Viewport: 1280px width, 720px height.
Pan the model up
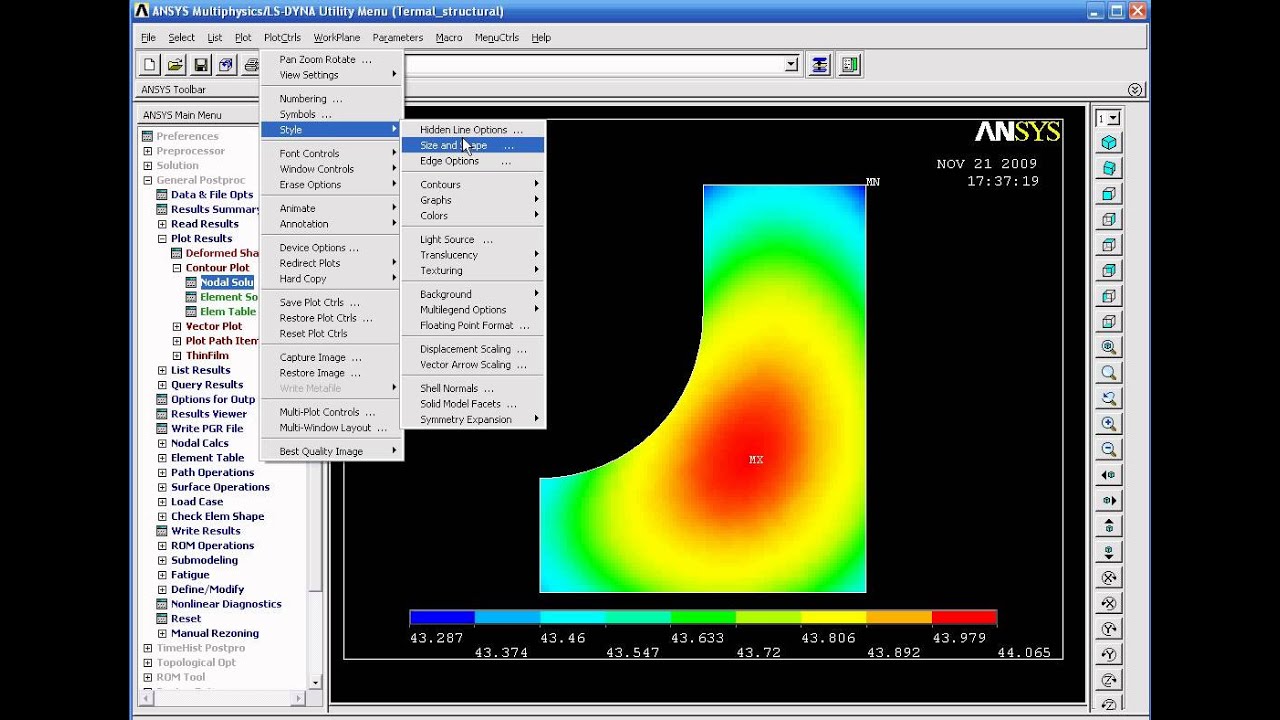(x=1109, y=526)
